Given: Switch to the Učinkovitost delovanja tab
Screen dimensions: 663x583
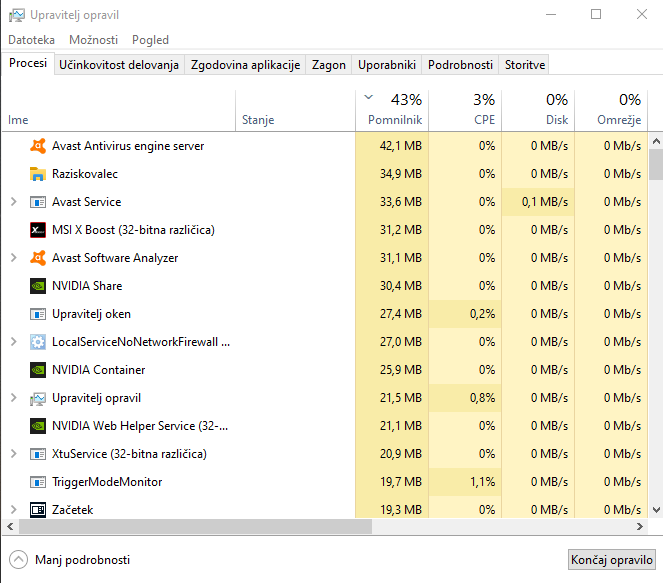Looking at the screenshot, I should pos(119,65).
